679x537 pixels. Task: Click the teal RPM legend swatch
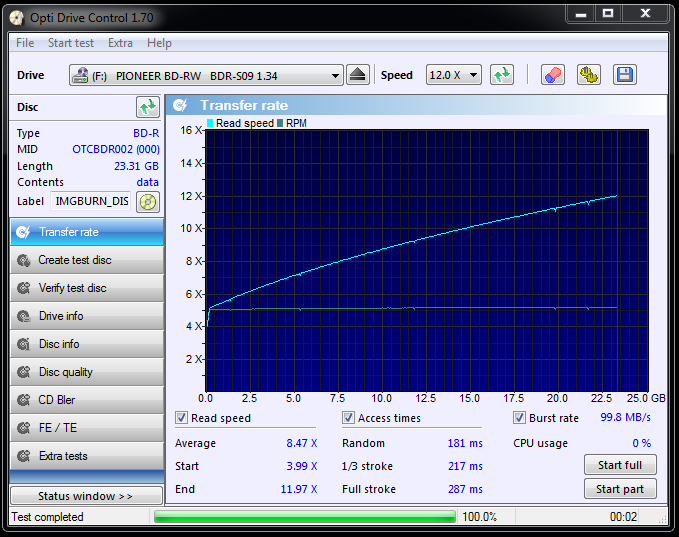point(280,123)
